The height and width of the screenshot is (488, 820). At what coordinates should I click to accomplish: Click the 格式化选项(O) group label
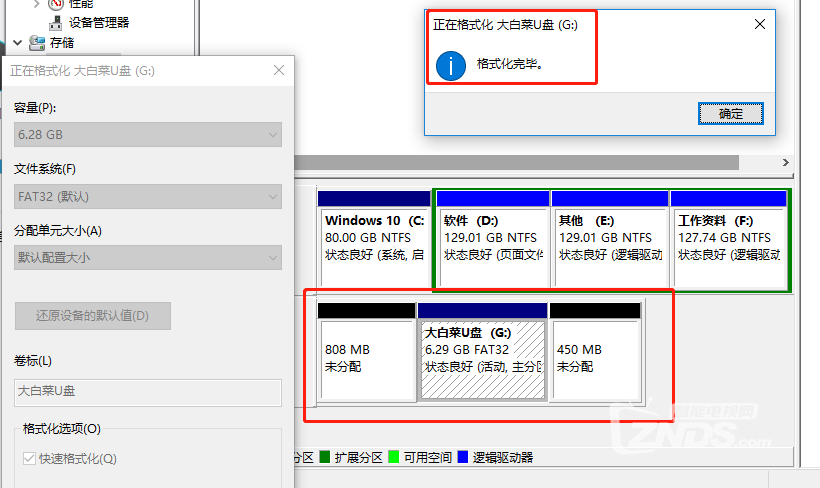click(62, 429)
